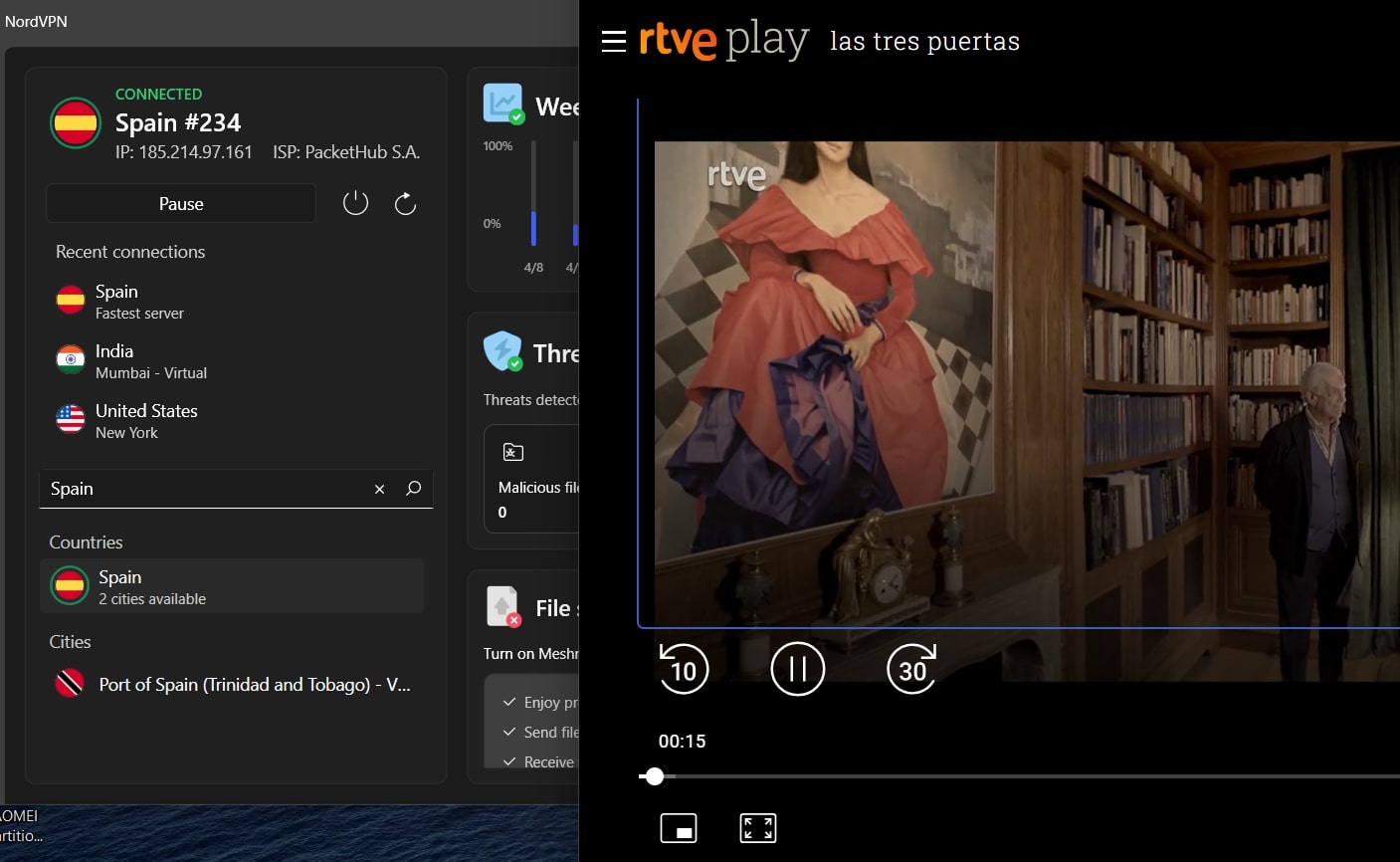Click the search magnifier icon
The width and height of the screenshot is (1400, 862).
click(412, 489)
